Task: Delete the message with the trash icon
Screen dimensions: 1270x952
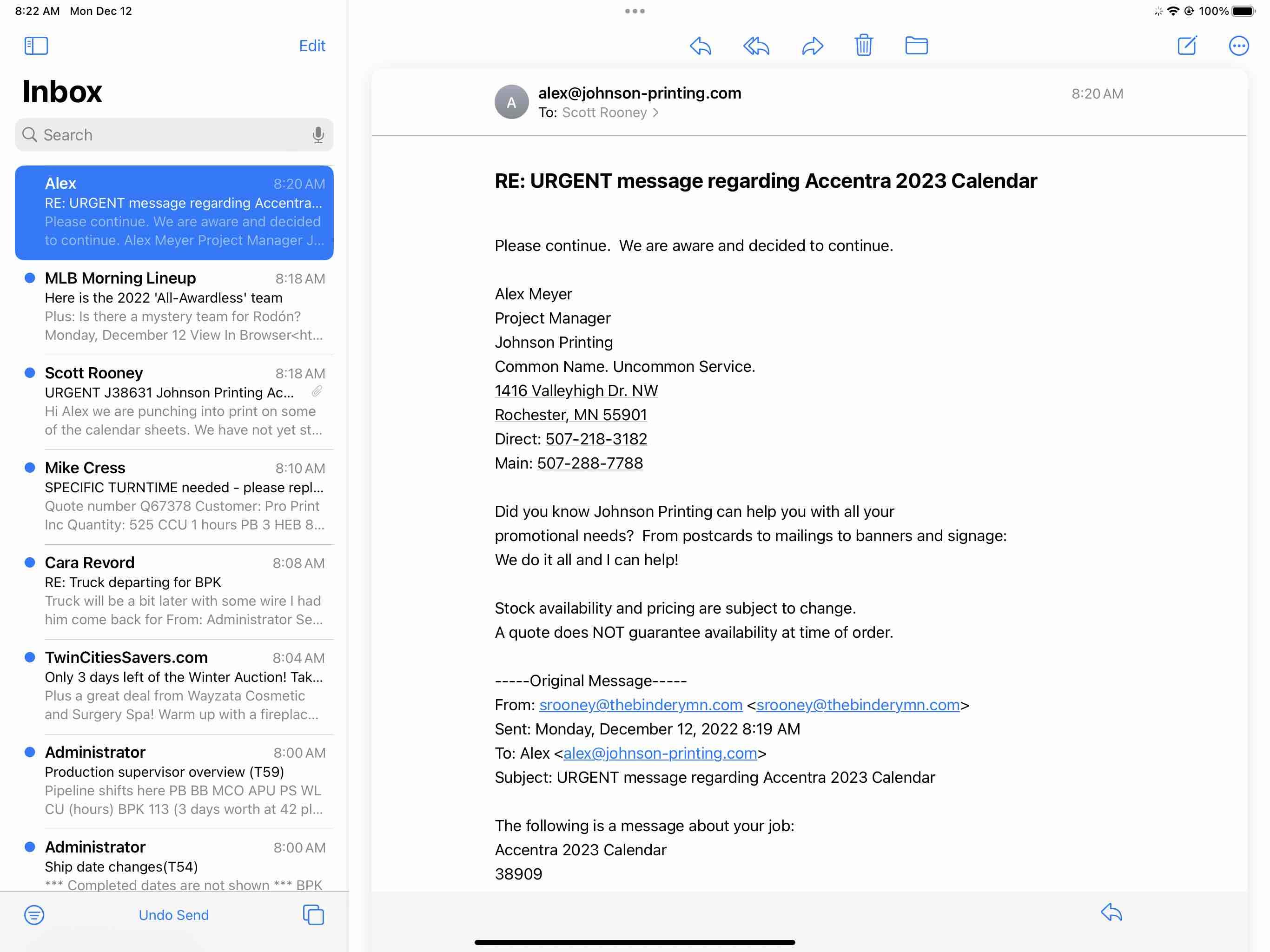Action: coord(863,46)
